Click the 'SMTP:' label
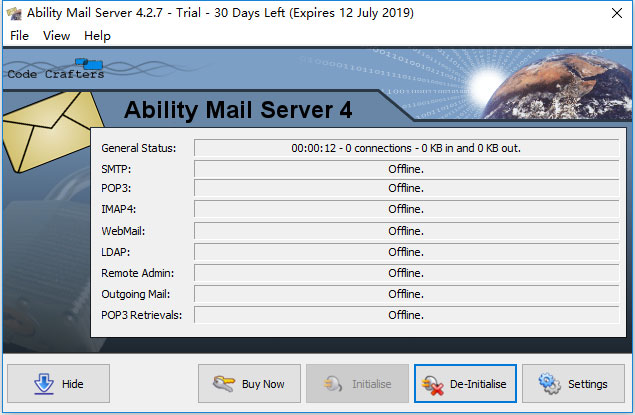 pos(116,169)
